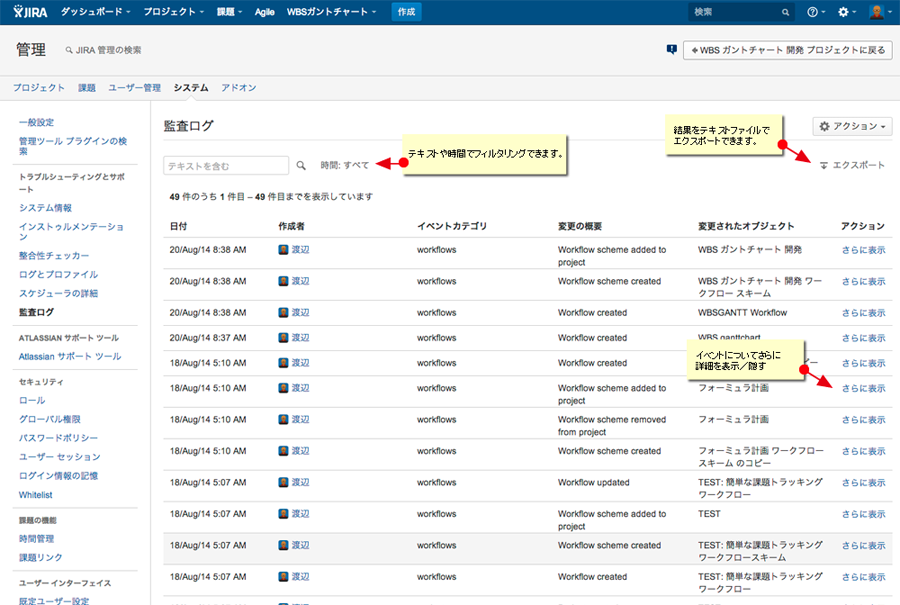Open the アクション dropdown button

(x=852, y=126)
